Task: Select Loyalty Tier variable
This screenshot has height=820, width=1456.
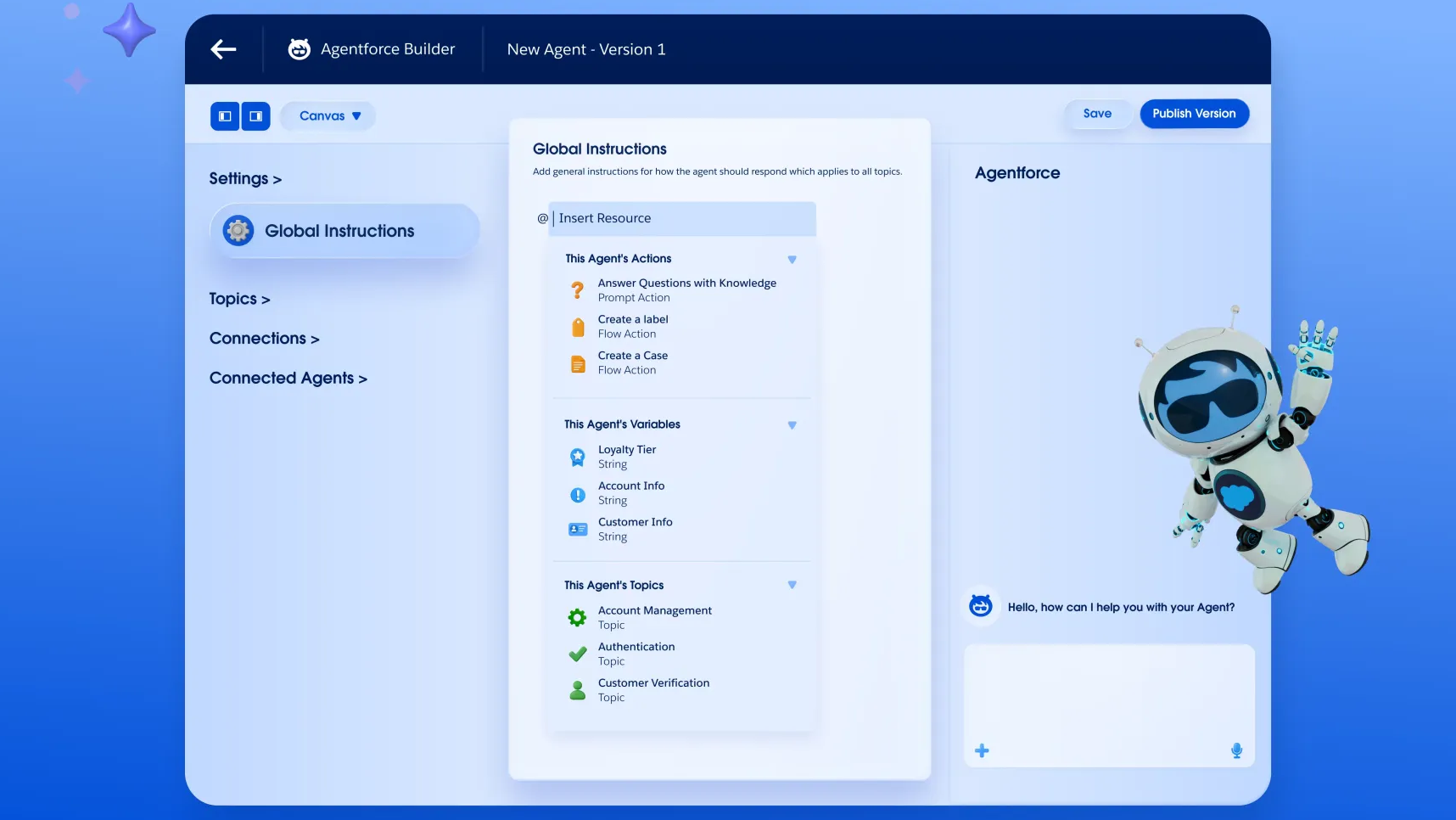Action: click(x=626, y=457)
